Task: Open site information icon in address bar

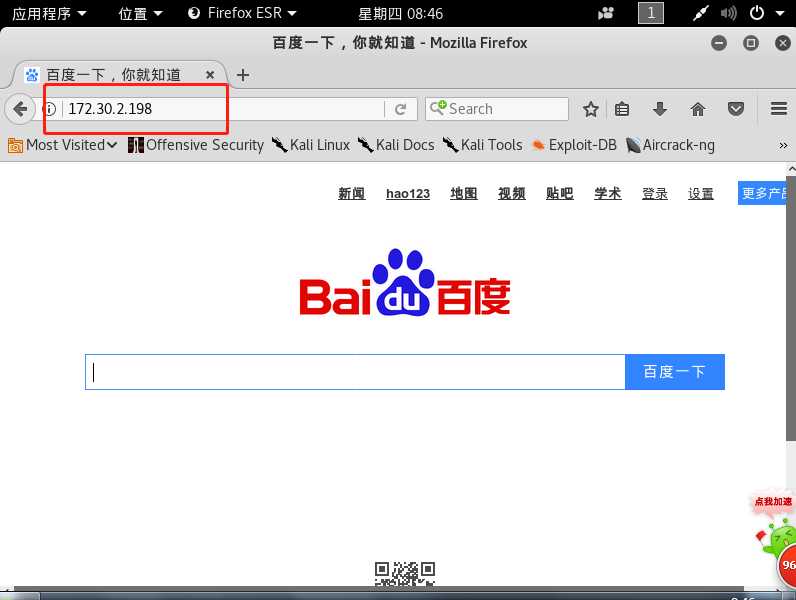Action: pos(49,109)
